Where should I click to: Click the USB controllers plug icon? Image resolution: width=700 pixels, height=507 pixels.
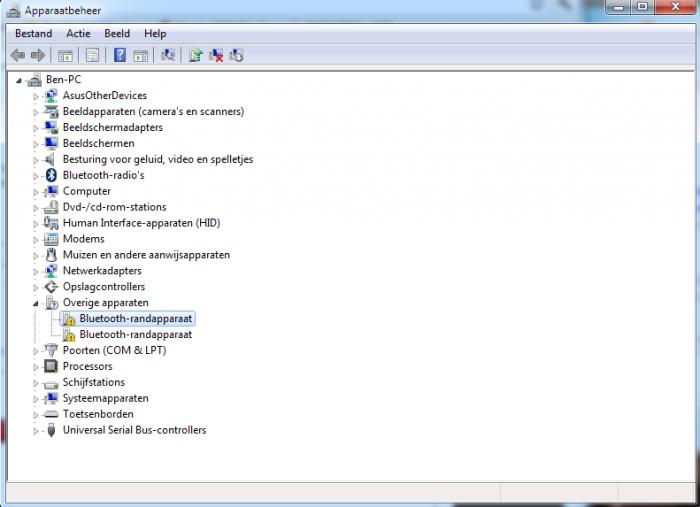coord(51,430)
